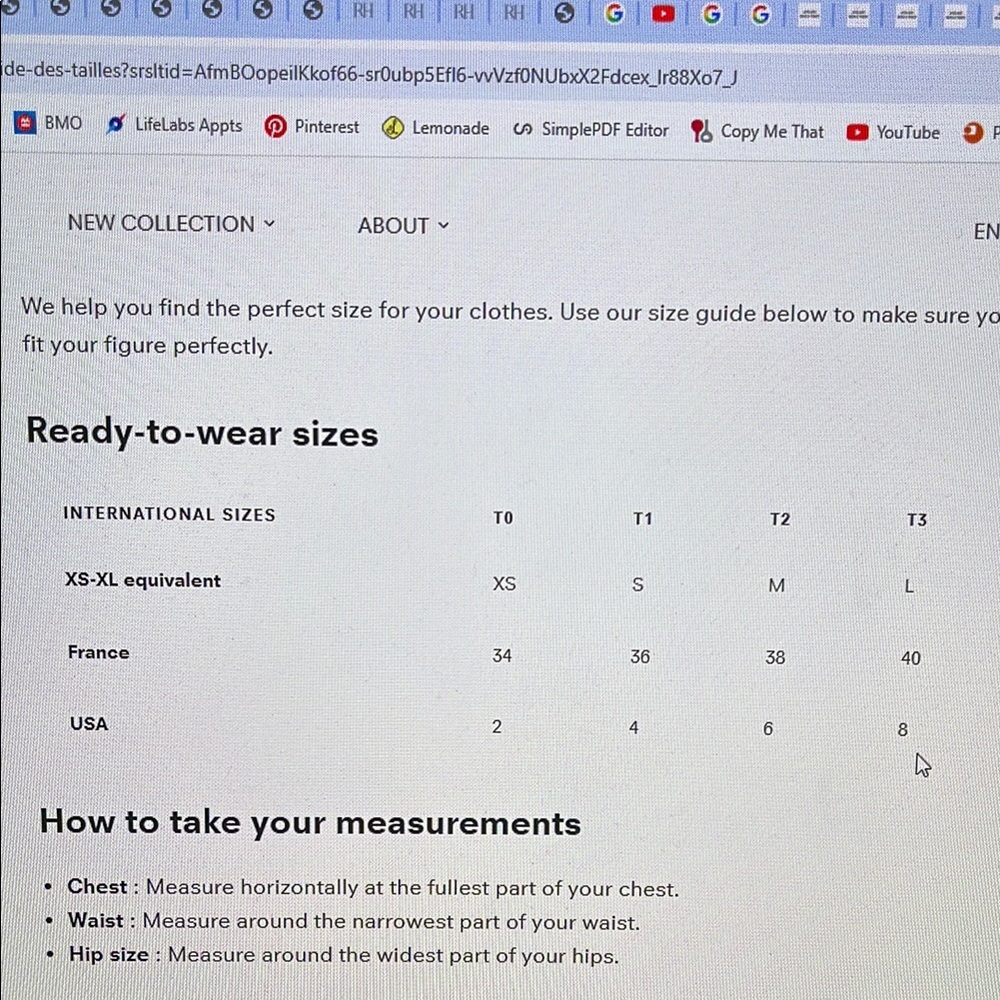Open the Copy Me That bookmark
This screenshot has height=1000, width=1000.
tap(758, 131)
